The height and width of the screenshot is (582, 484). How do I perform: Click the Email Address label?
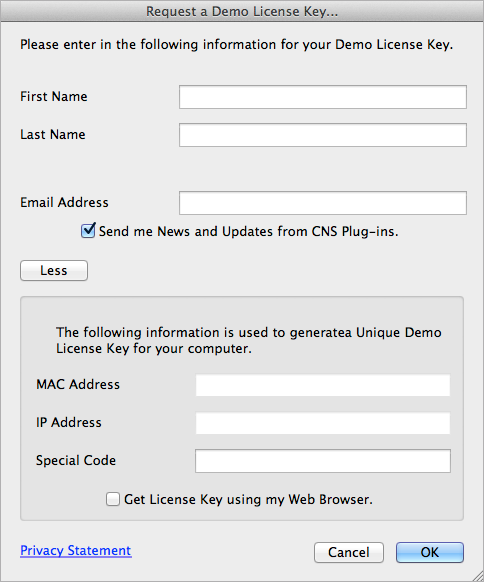[64, 202]
